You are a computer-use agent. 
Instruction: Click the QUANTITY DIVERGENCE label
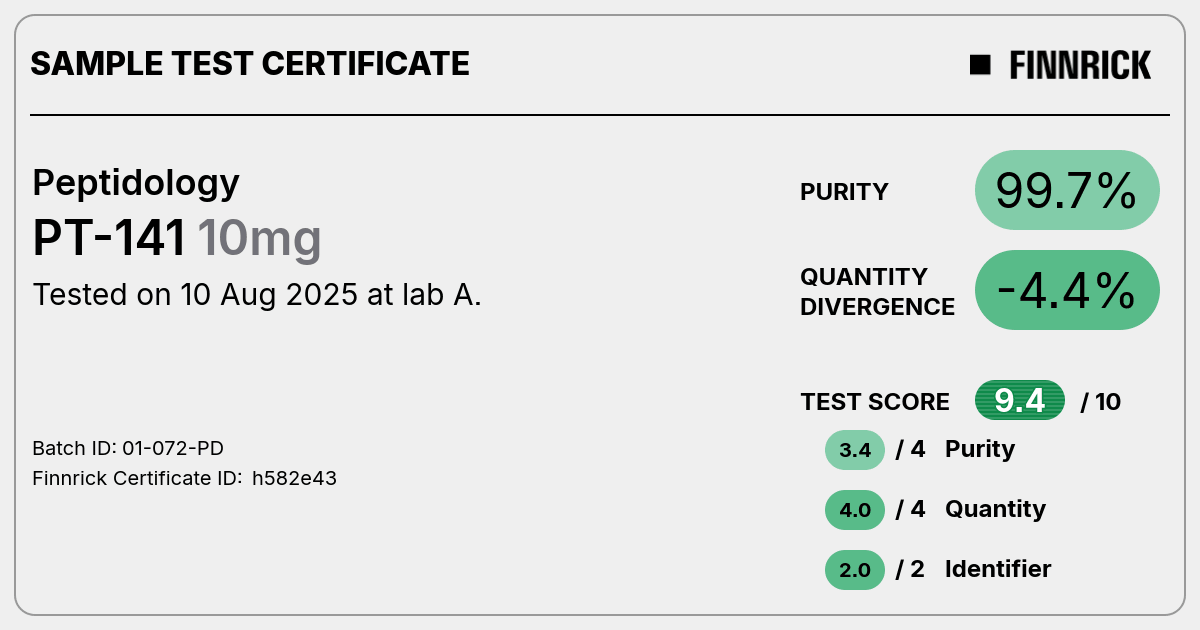(877, 291)
